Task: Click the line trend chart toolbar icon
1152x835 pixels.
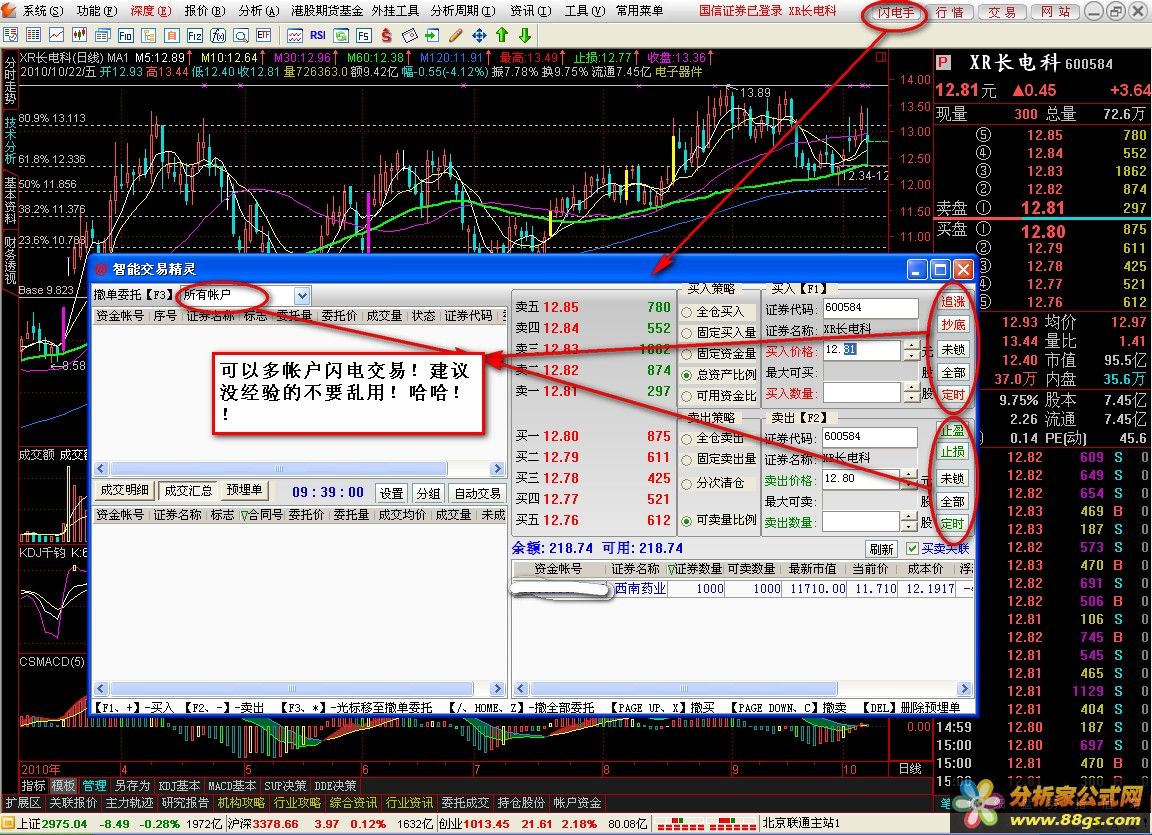Action: (x=56, y=35)
